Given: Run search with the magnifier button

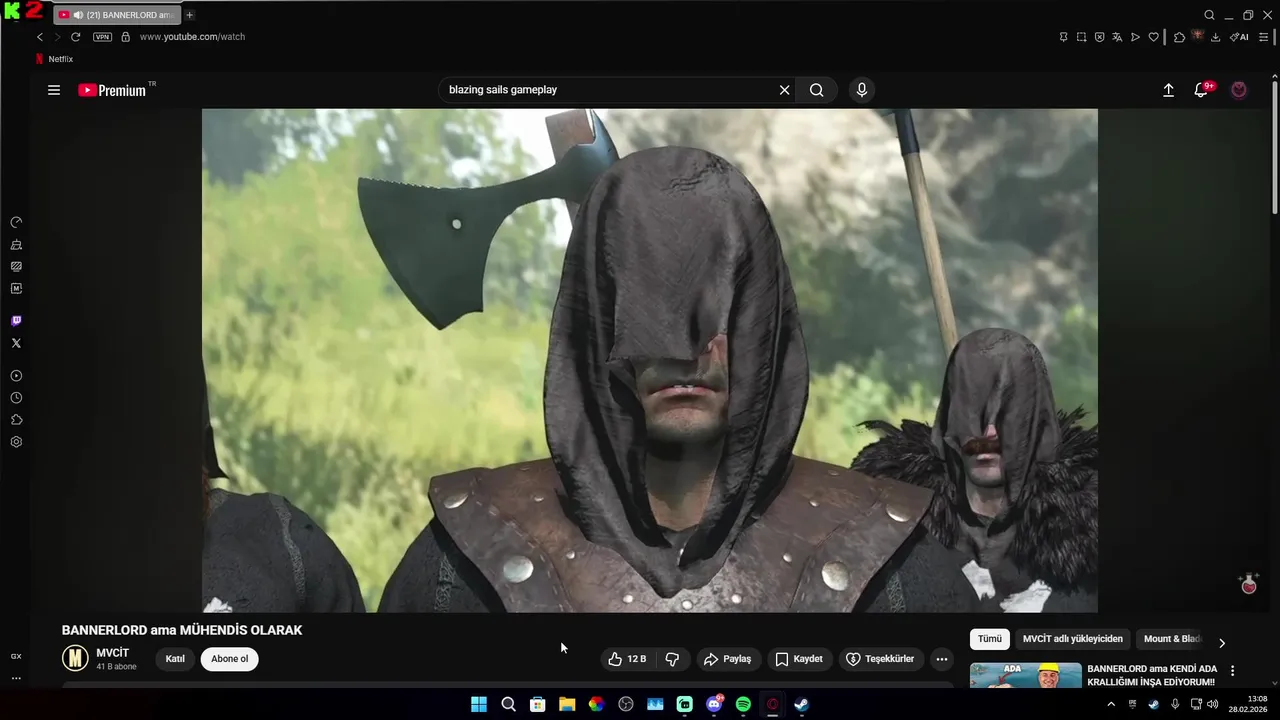Looking at the screenshot, I should click(x=817, y=90).
